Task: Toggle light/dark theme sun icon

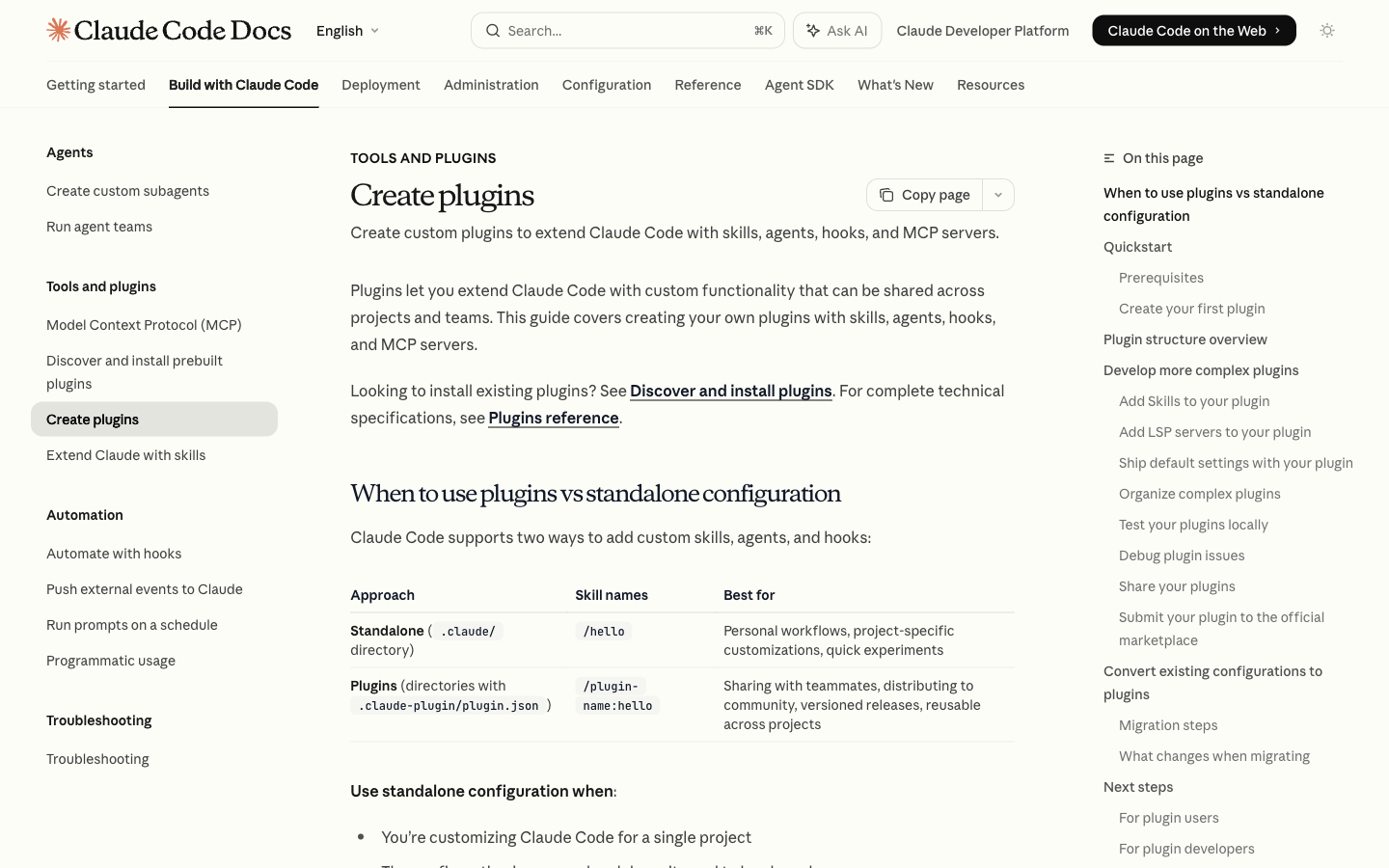Action: [1327, 31]
